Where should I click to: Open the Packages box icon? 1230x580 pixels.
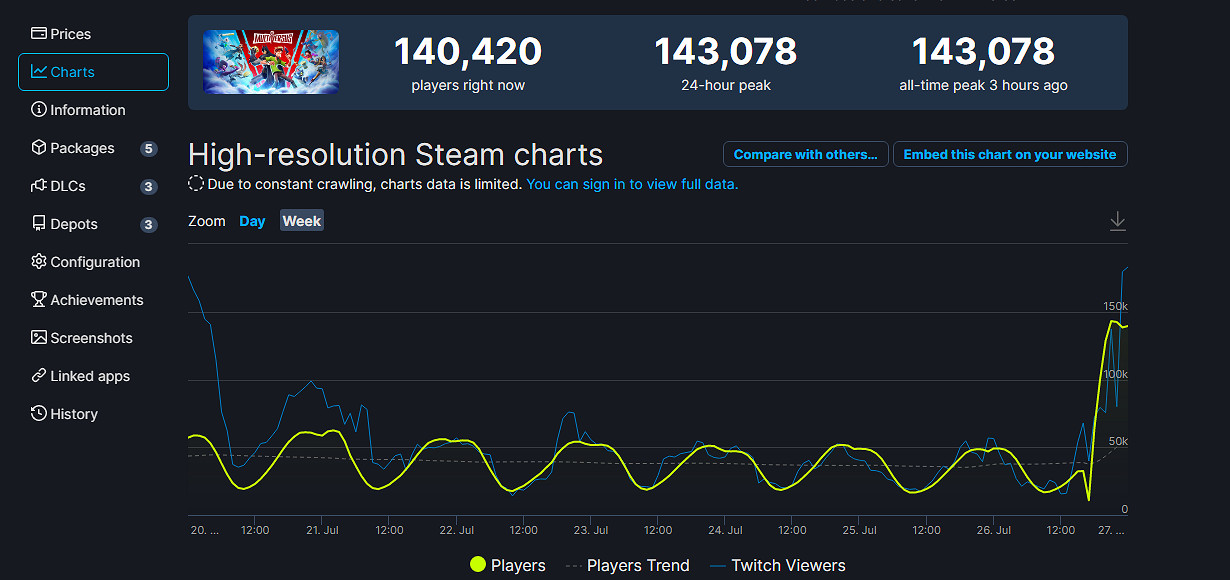click(x=39, y=148)
